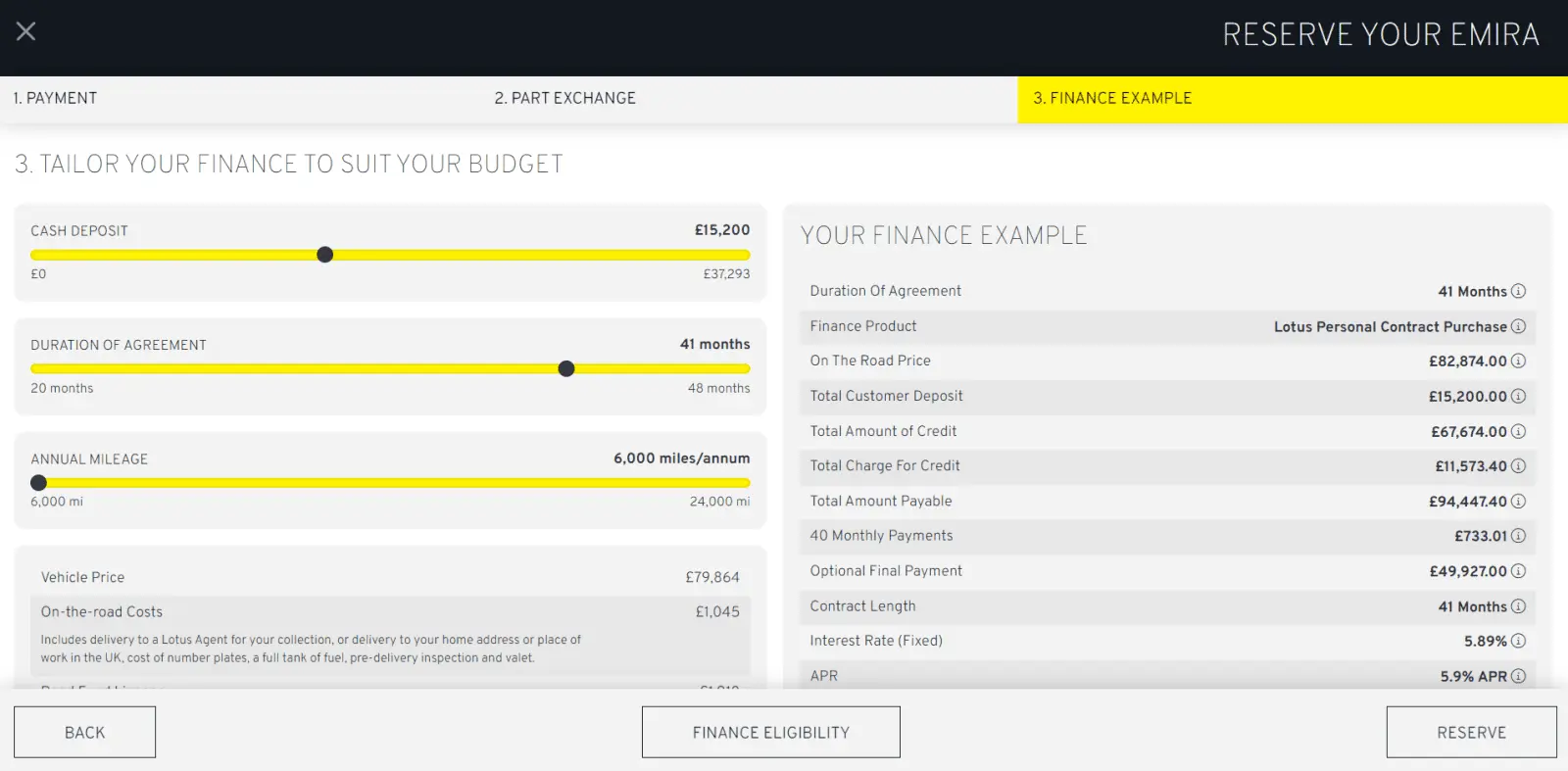Viewport: 1568px width, 771px height.
Task: Click info icon for Total Amount of Credit
Action: (1518, 431)
